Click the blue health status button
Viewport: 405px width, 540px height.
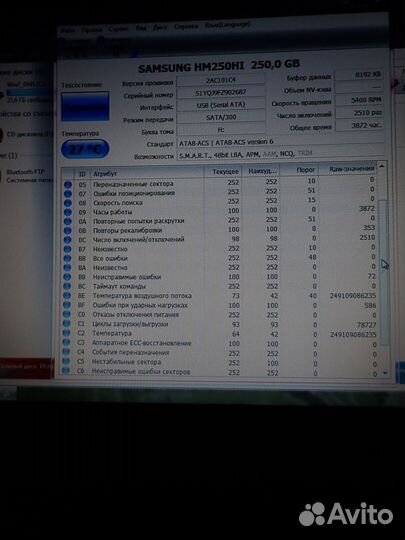85,106
